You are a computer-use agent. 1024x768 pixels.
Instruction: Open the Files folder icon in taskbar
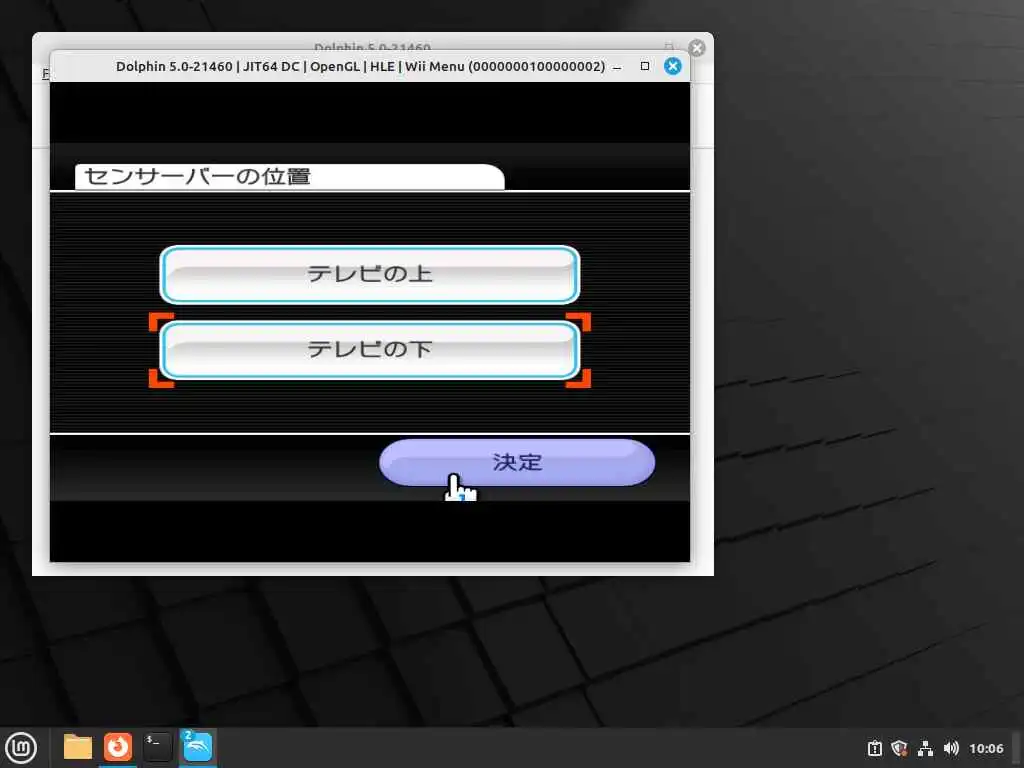[x=78, y=747]
